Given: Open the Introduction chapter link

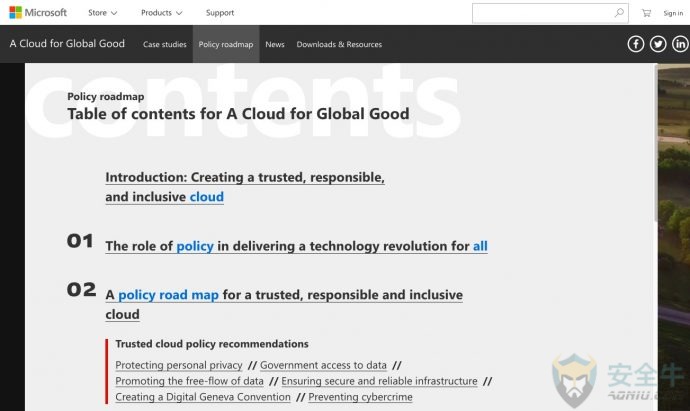Looking at the screenshot, I should tap(245, 187).
